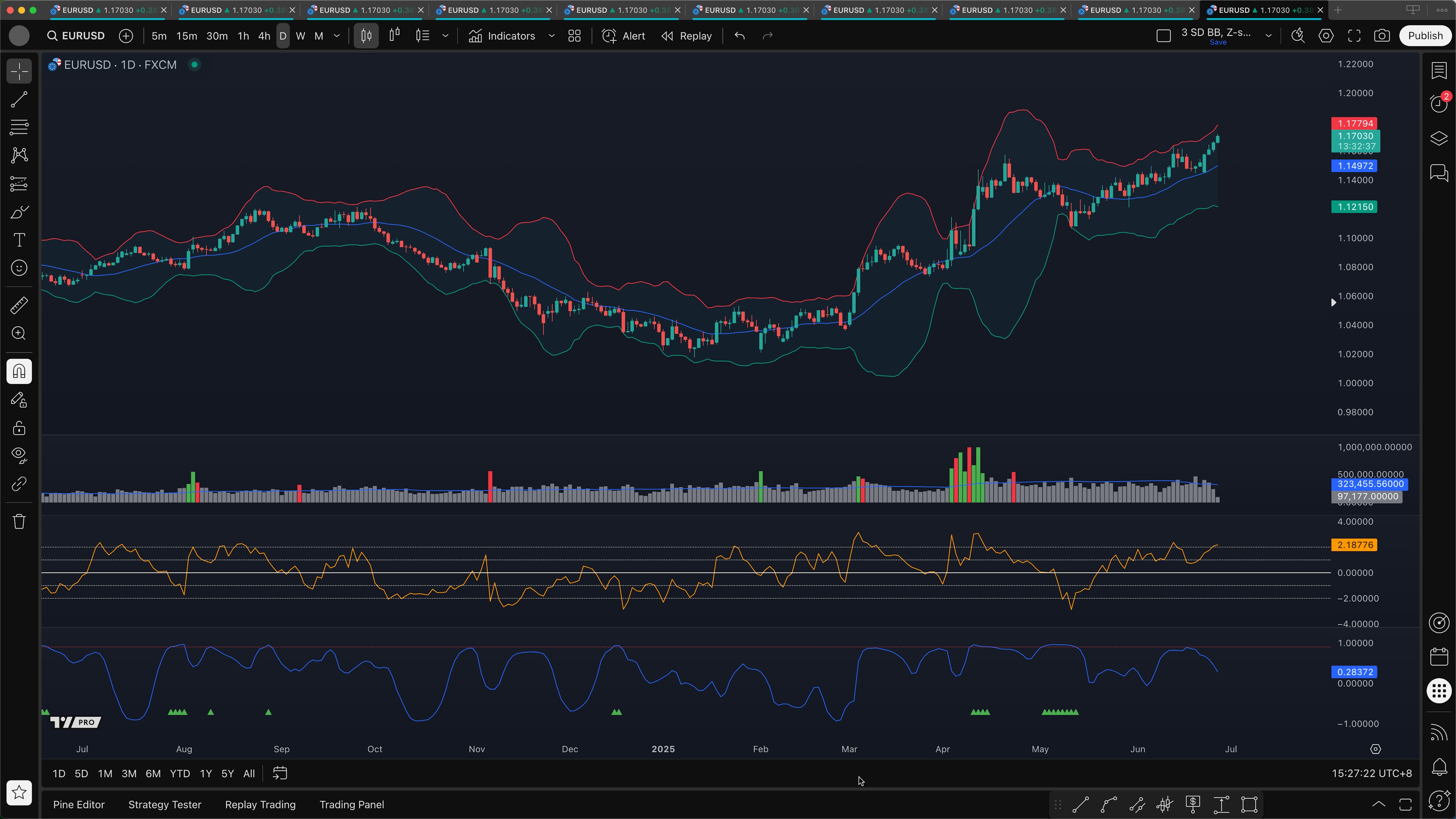Image resolution: width=1456 pixels, height=819 pixels.
Task: Open the emoji icons tool
Action: click(x=19, y=268)
